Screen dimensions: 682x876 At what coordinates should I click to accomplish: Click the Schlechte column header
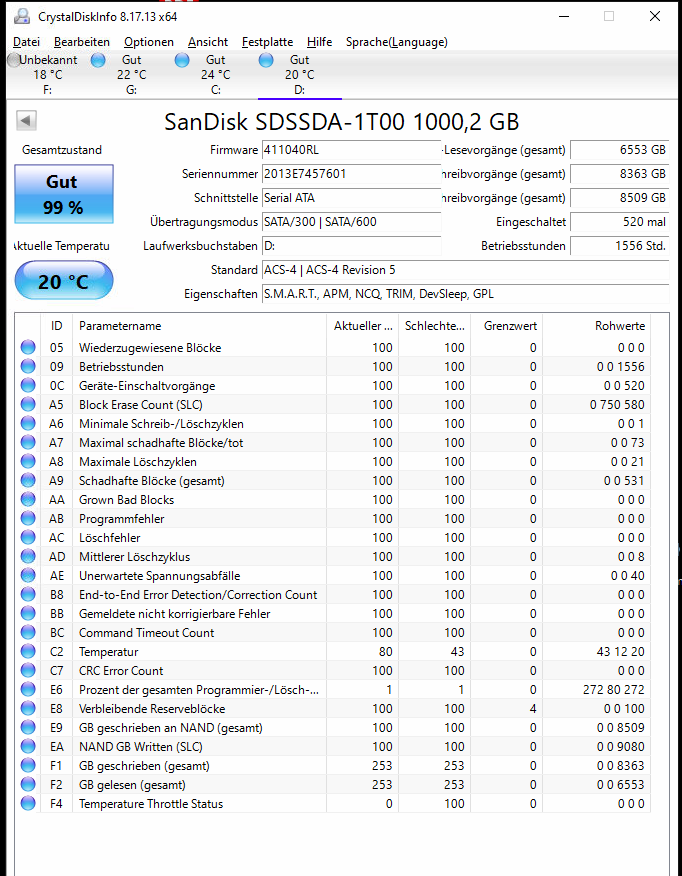click(435, 326)
